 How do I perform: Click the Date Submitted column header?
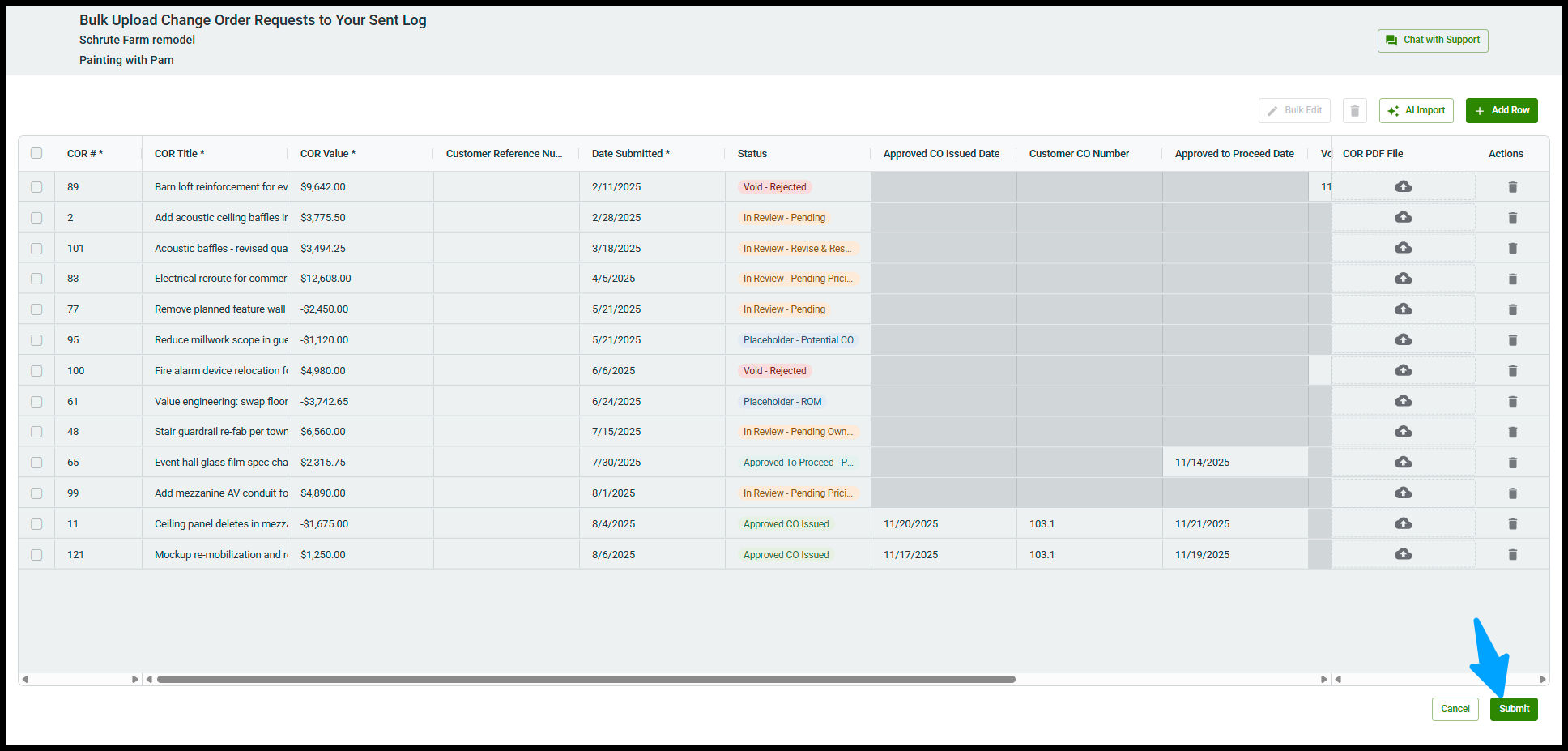coord(630,154)
